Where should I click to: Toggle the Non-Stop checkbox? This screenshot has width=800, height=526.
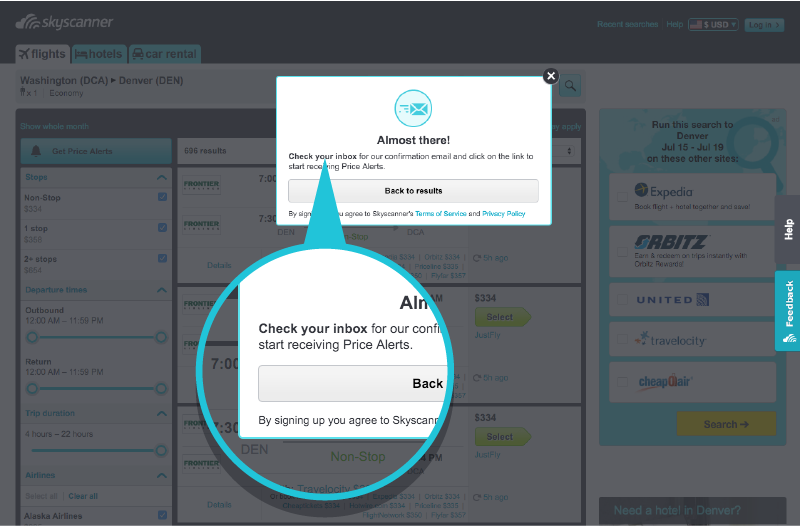click(x=162, y=197)
